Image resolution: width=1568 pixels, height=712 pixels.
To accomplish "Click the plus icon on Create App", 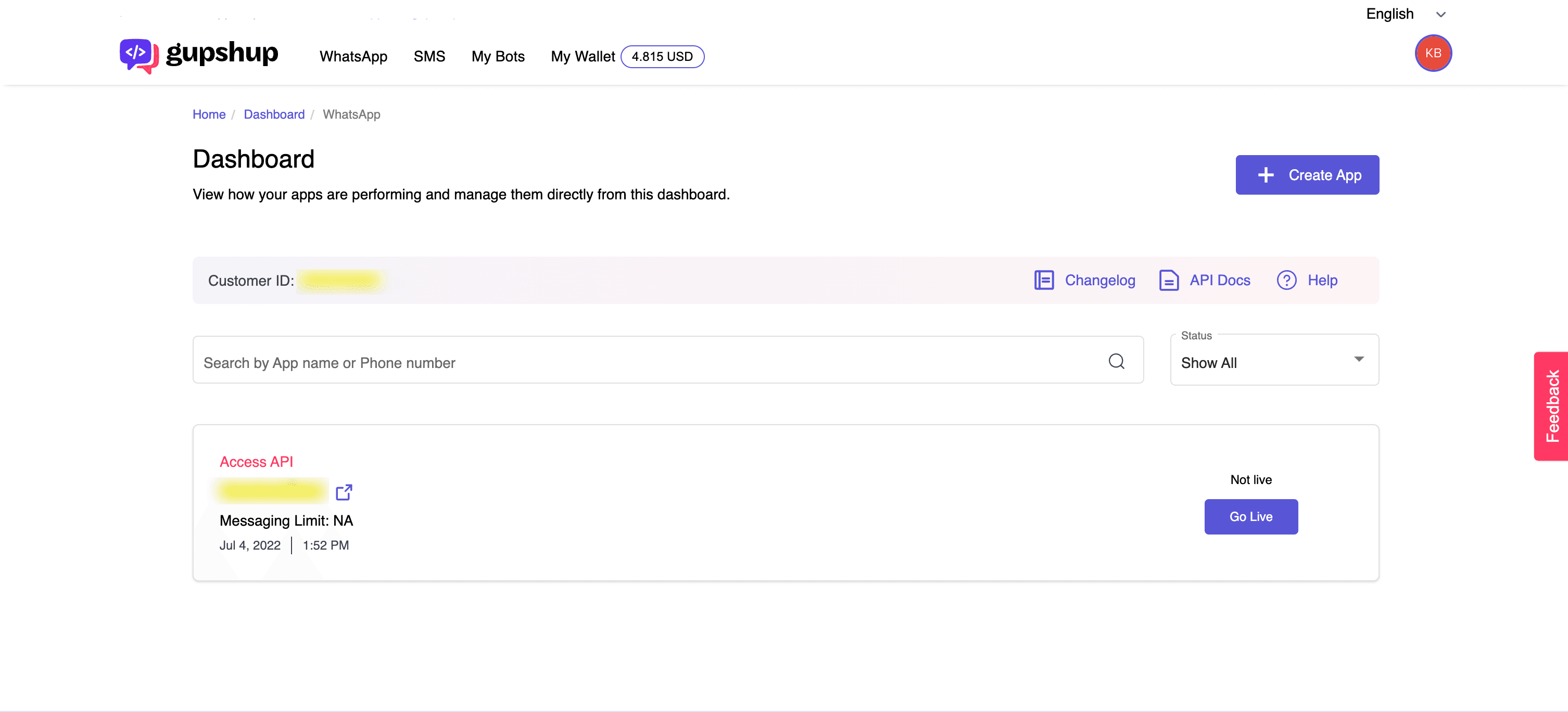I will click(x=1266, y=175).
